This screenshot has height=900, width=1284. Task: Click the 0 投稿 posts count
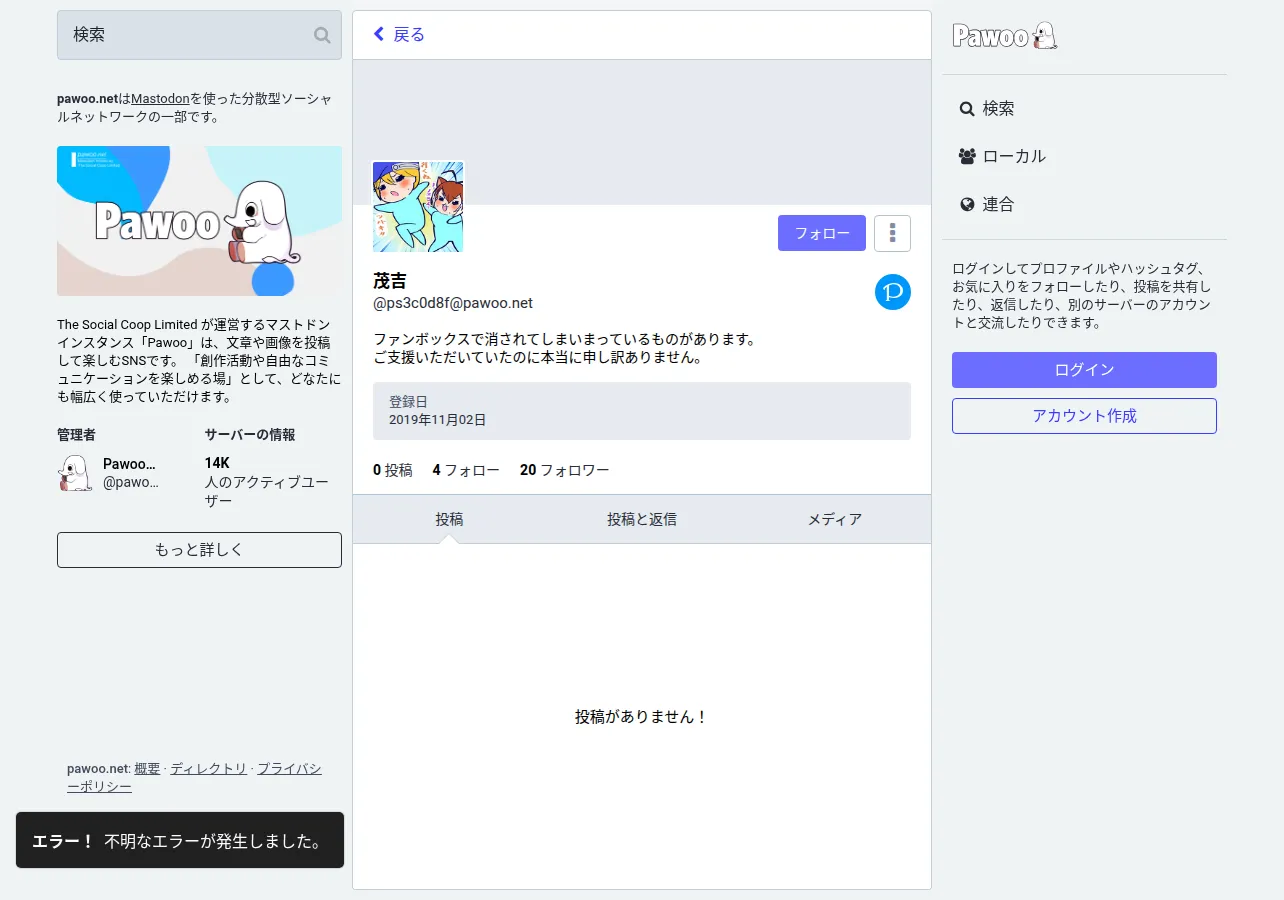click(x=392, y=470)
